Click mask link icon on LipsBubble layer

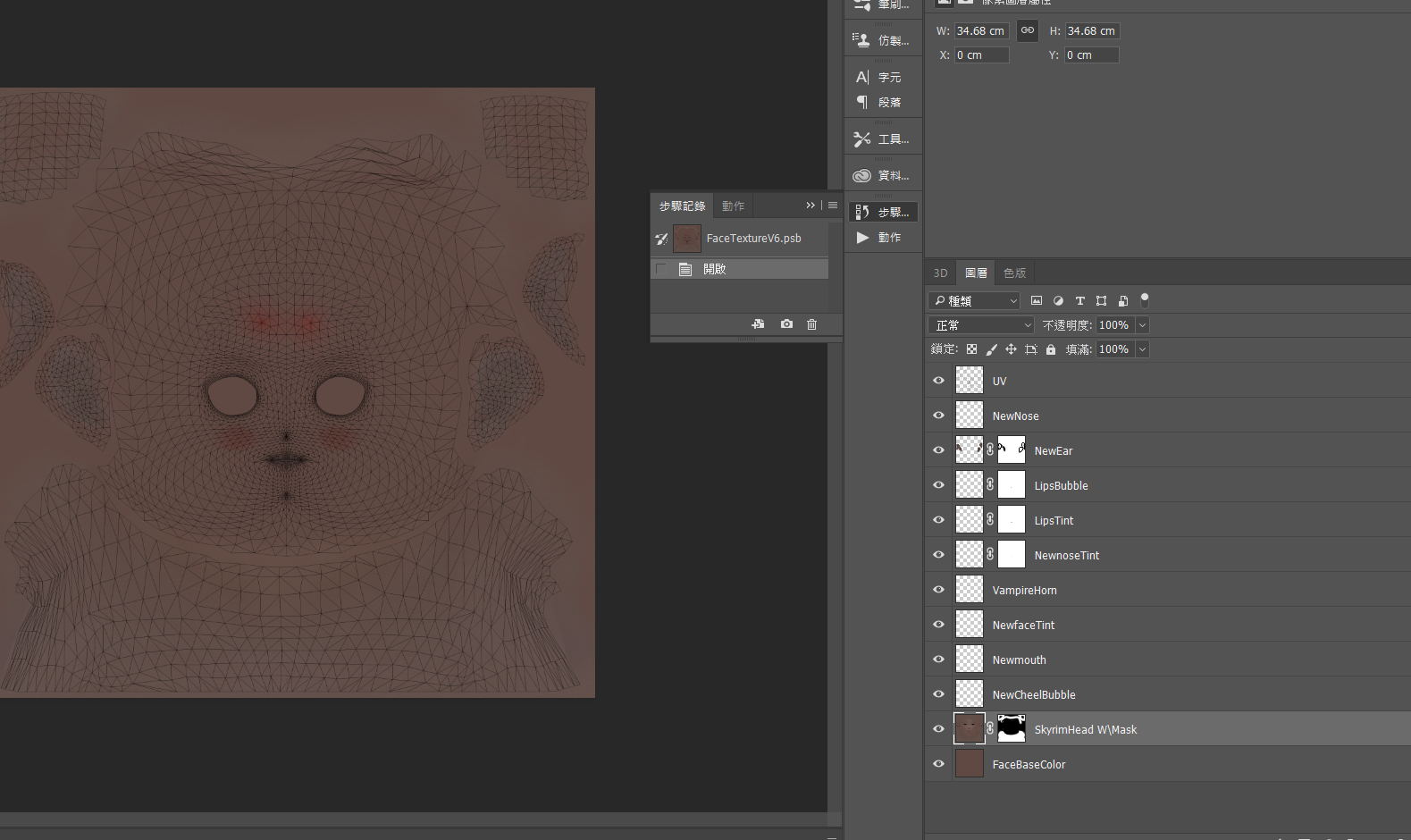(990, 485)
